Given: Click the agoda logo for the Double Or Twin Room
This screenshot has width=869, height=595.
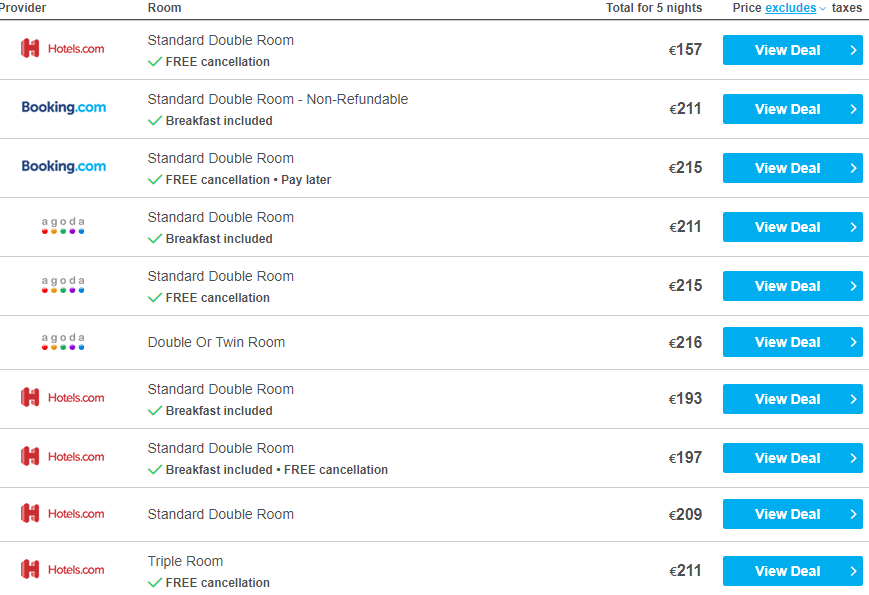Looking at the screenshot, I should point(63,342).
